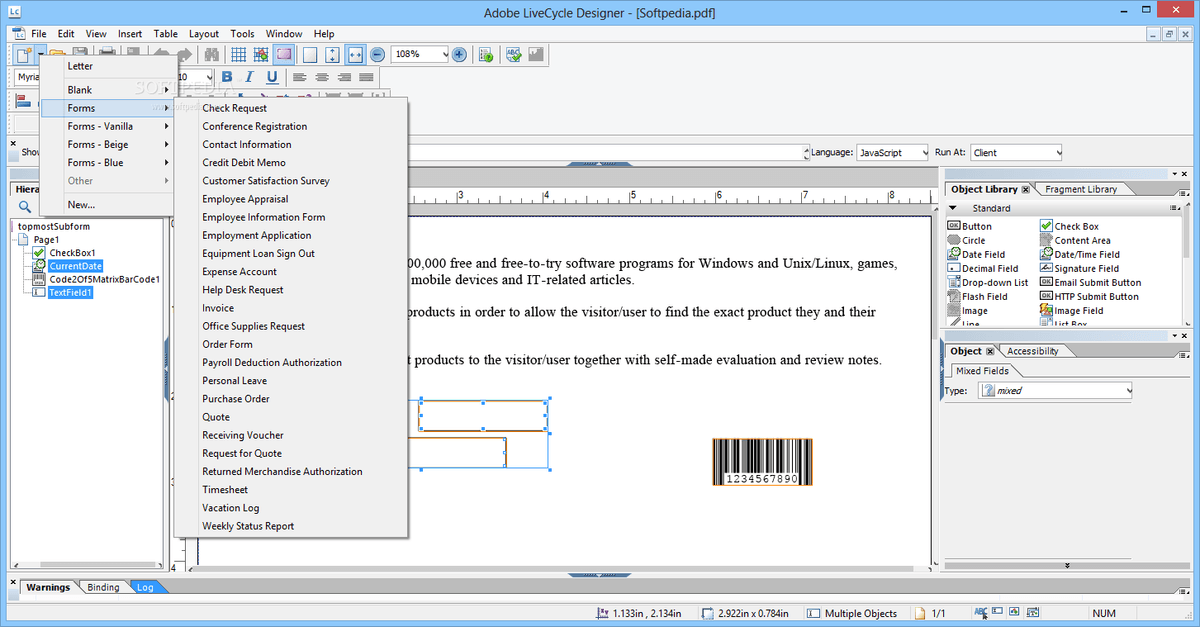Select the Date/Time Field object in library
Viewport: 1200px width, 627px height.
click(x=1086, y=254)
